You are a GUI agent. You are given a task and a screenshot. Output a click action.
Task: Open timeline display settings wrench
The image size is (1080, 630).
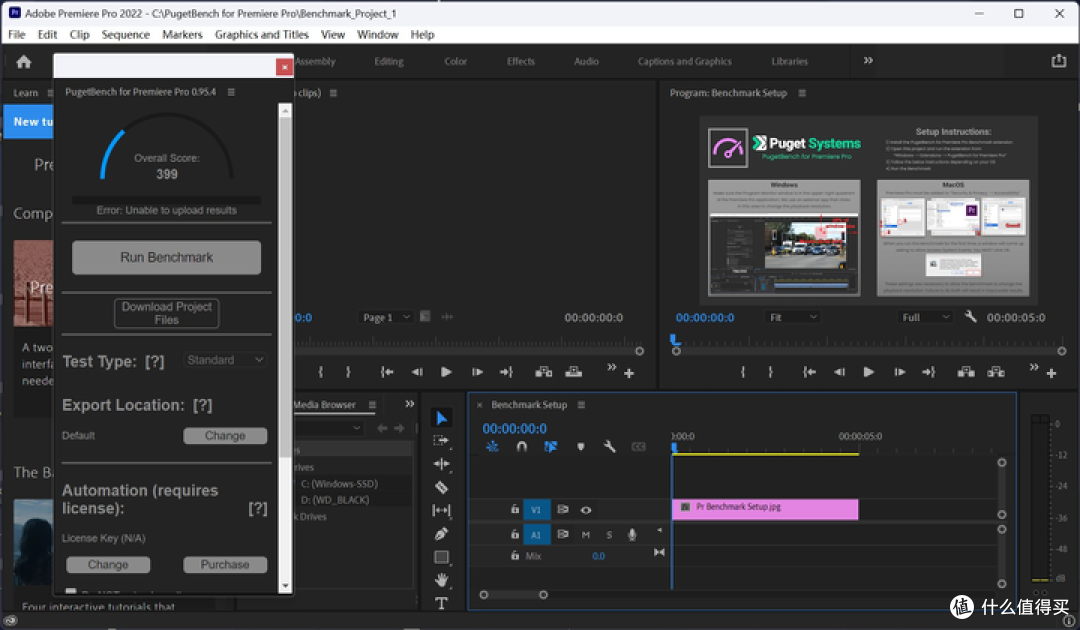(x=609, y=446)
